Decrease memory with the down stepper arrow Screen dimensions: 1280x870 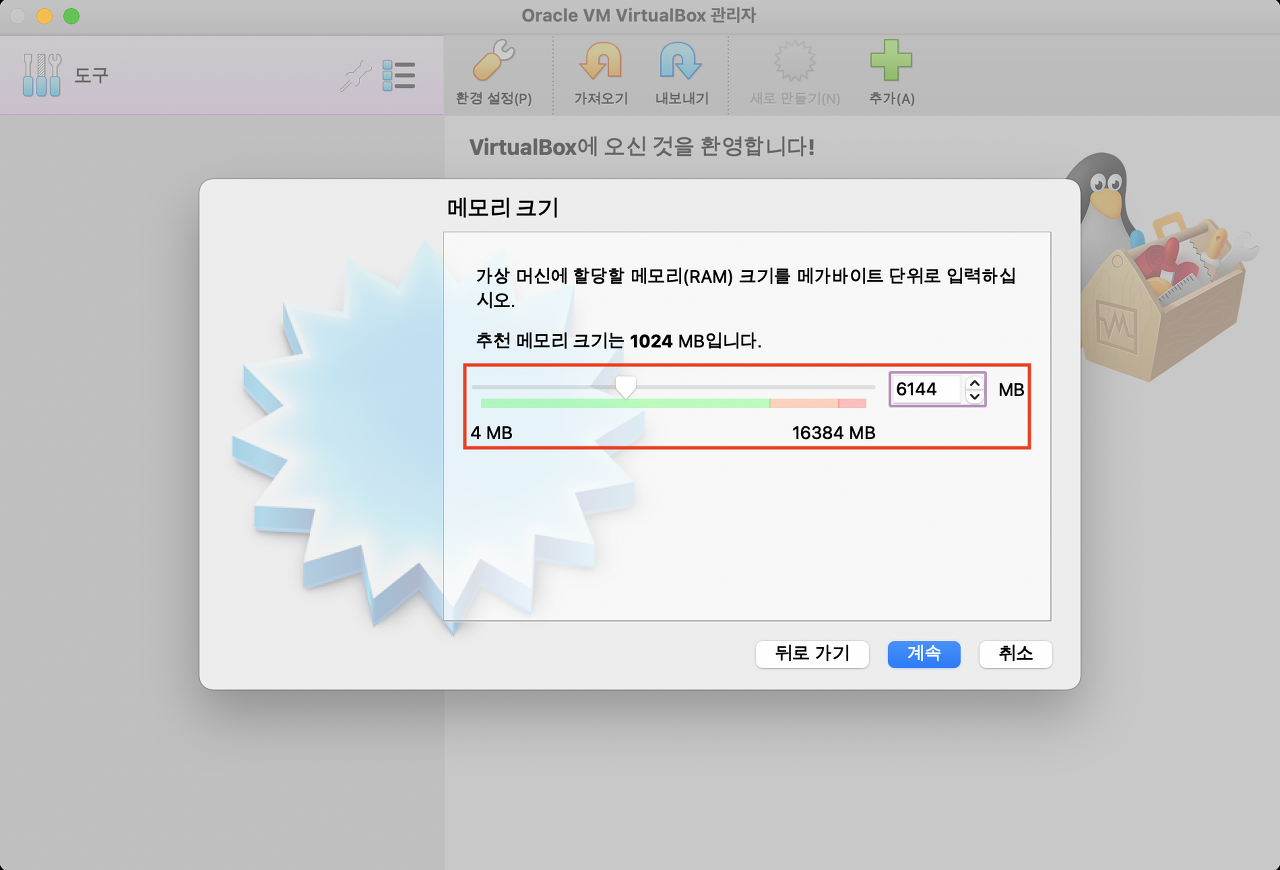975,396
